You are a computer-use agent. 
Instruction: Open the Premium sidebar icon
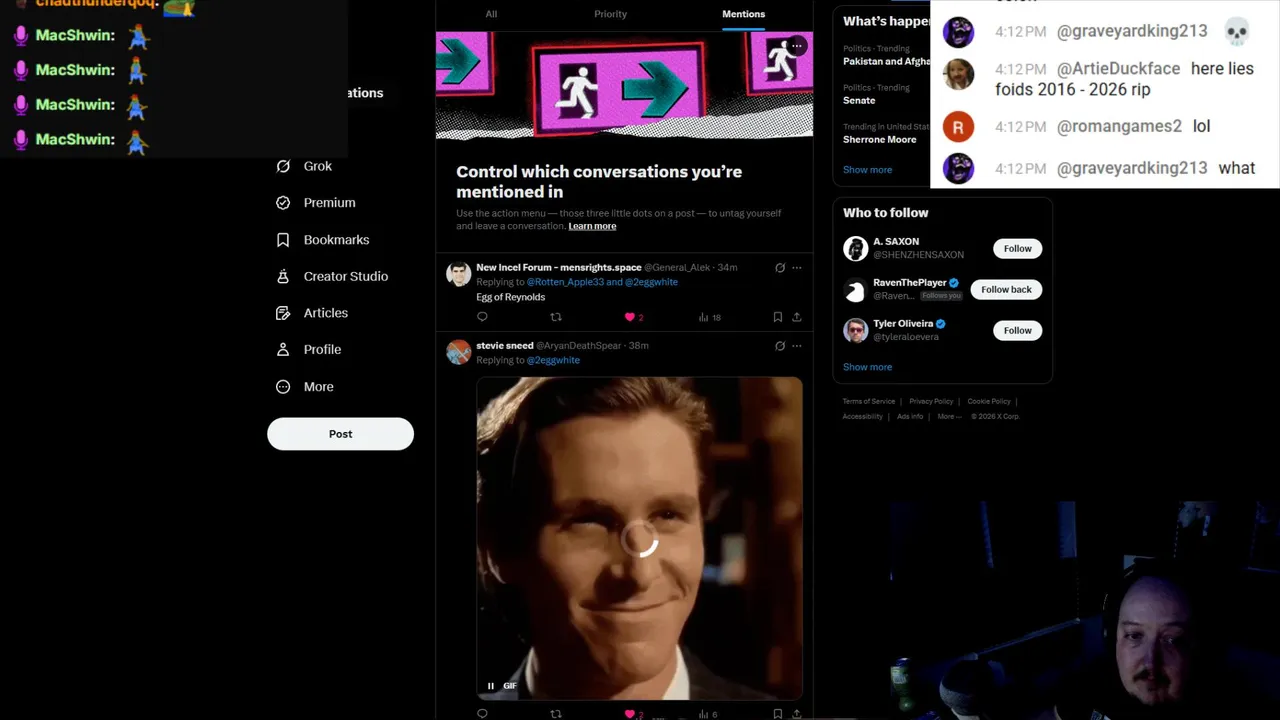pyautogui.click(x=283, y=202)
